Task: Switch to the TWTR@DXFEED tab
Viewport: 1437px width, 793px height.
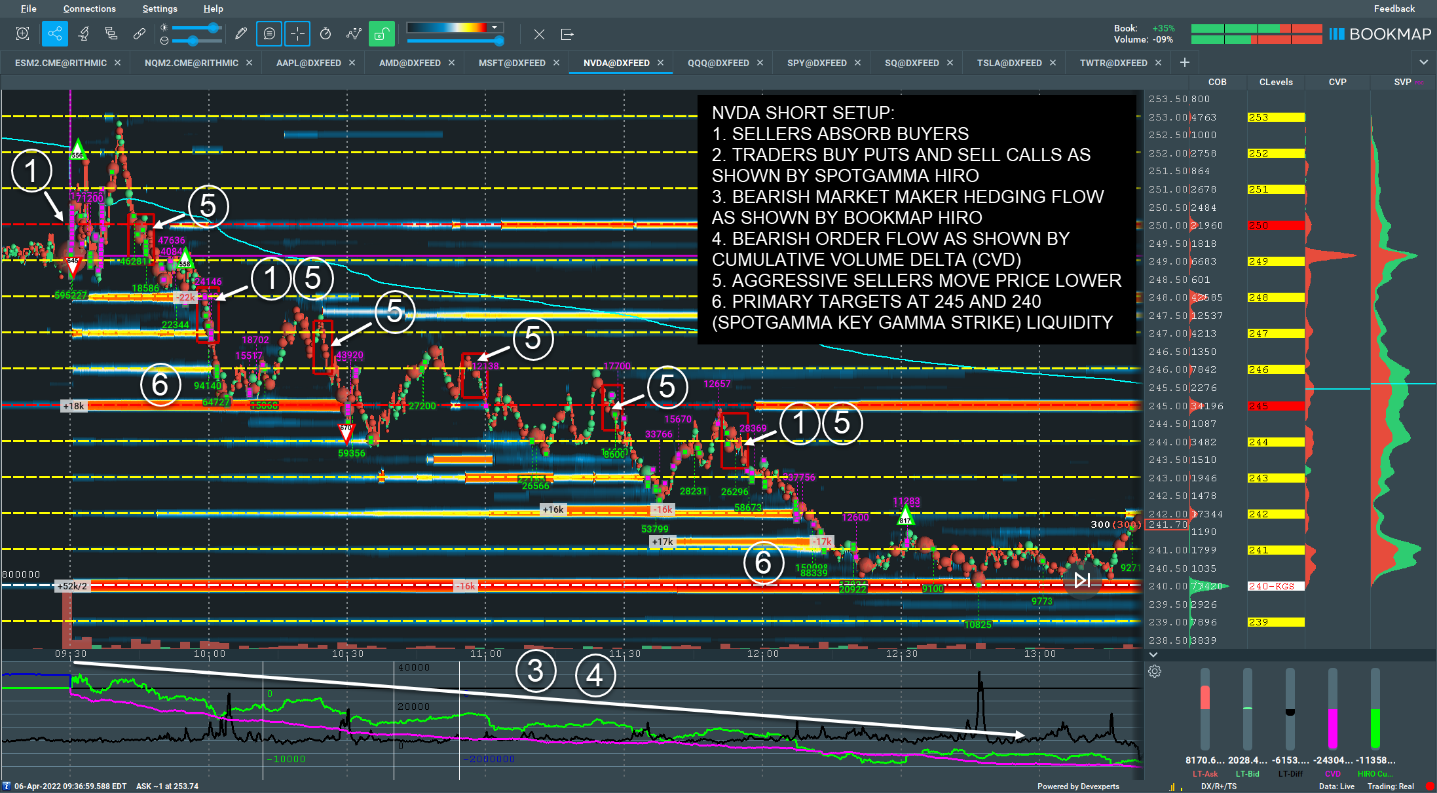Action: (x=1113, y=62)
